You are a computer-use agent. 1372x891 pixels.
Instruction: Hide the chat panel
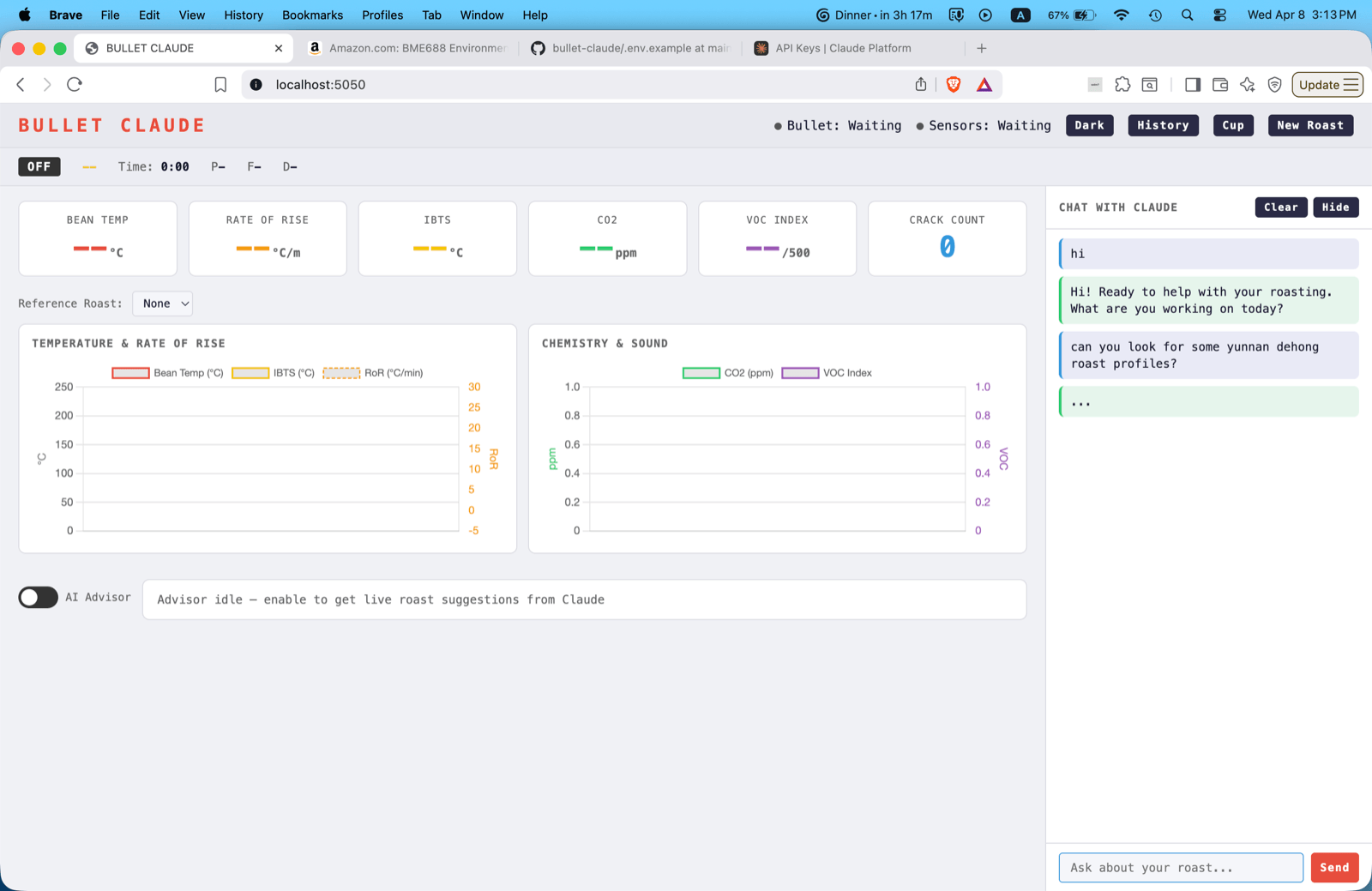pyautogui.click(x=1335, y=208)
